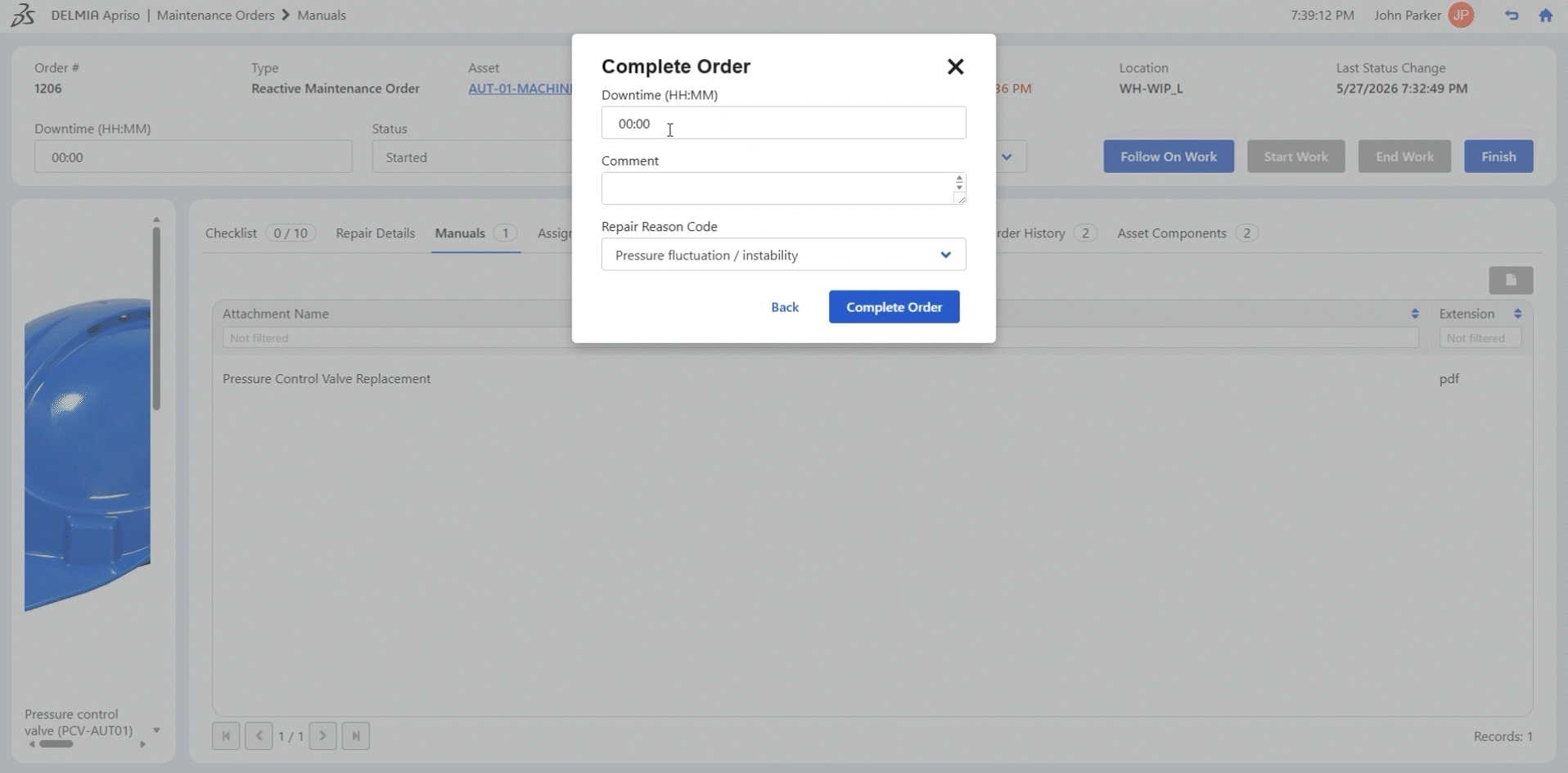Open the Order History tab

[1047, 233]
